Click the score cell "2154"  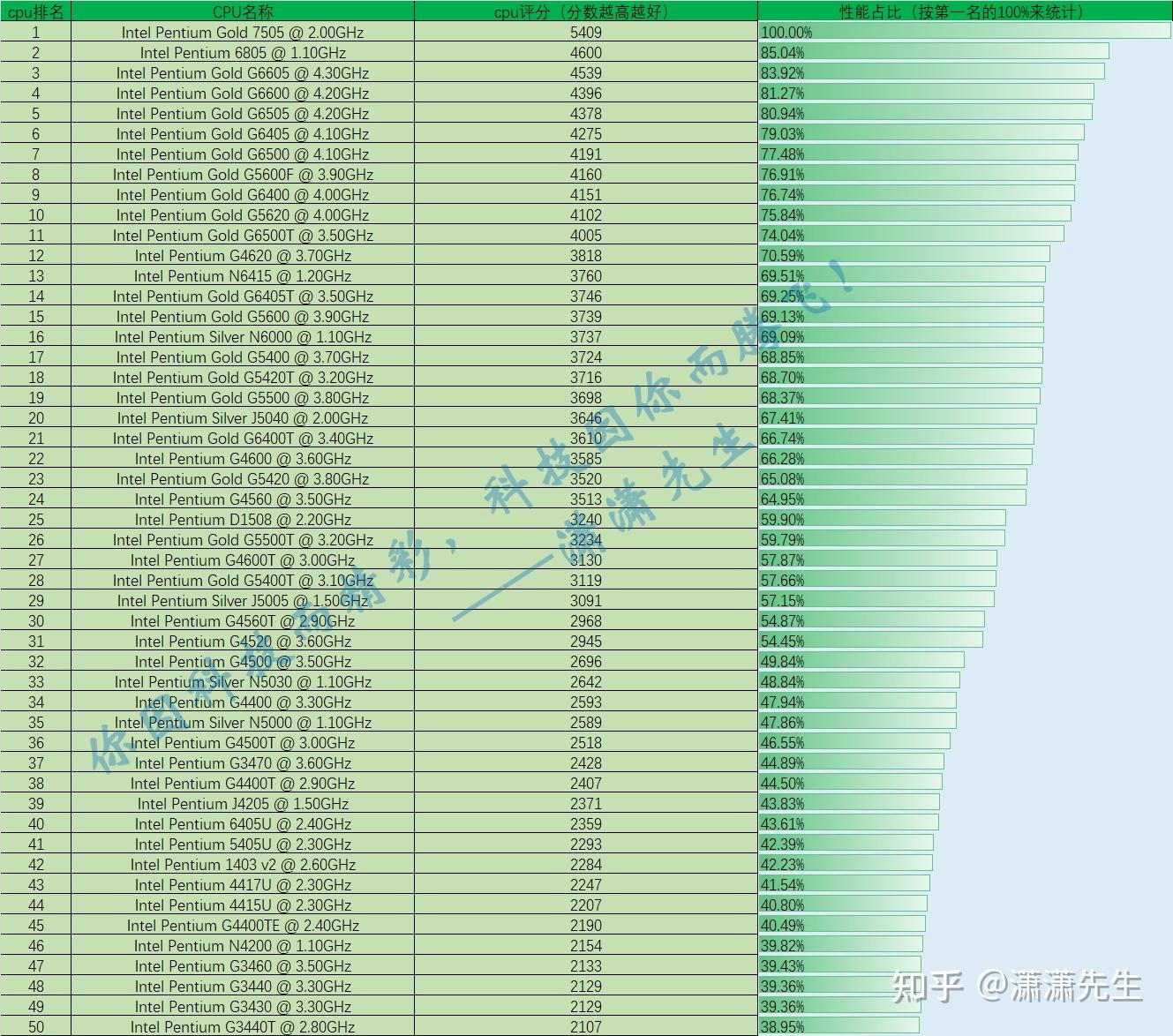click(x=586, y=945)
